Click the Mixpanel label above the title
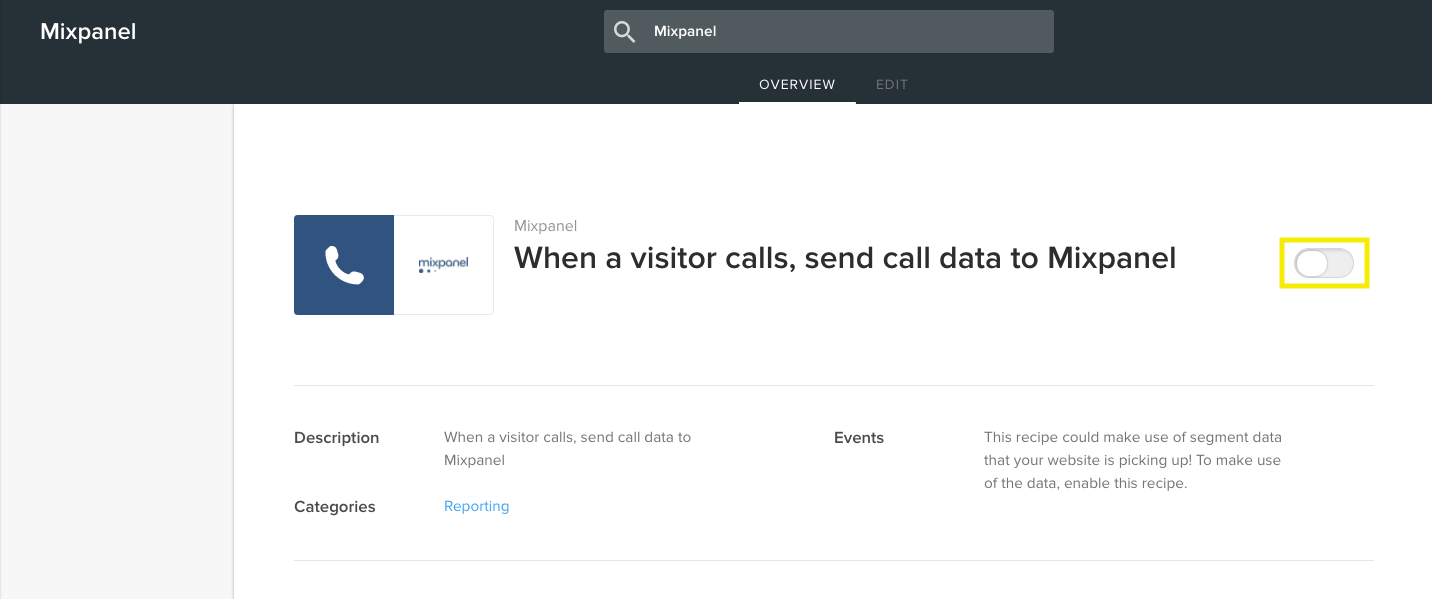Screen dimensions: 1432x599 544,225
